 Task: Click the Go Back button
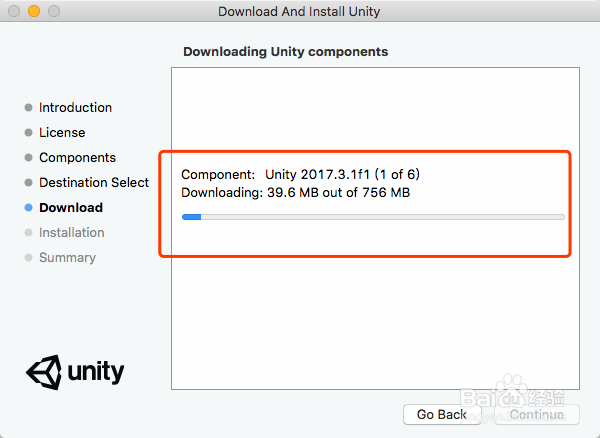point(442,414)
